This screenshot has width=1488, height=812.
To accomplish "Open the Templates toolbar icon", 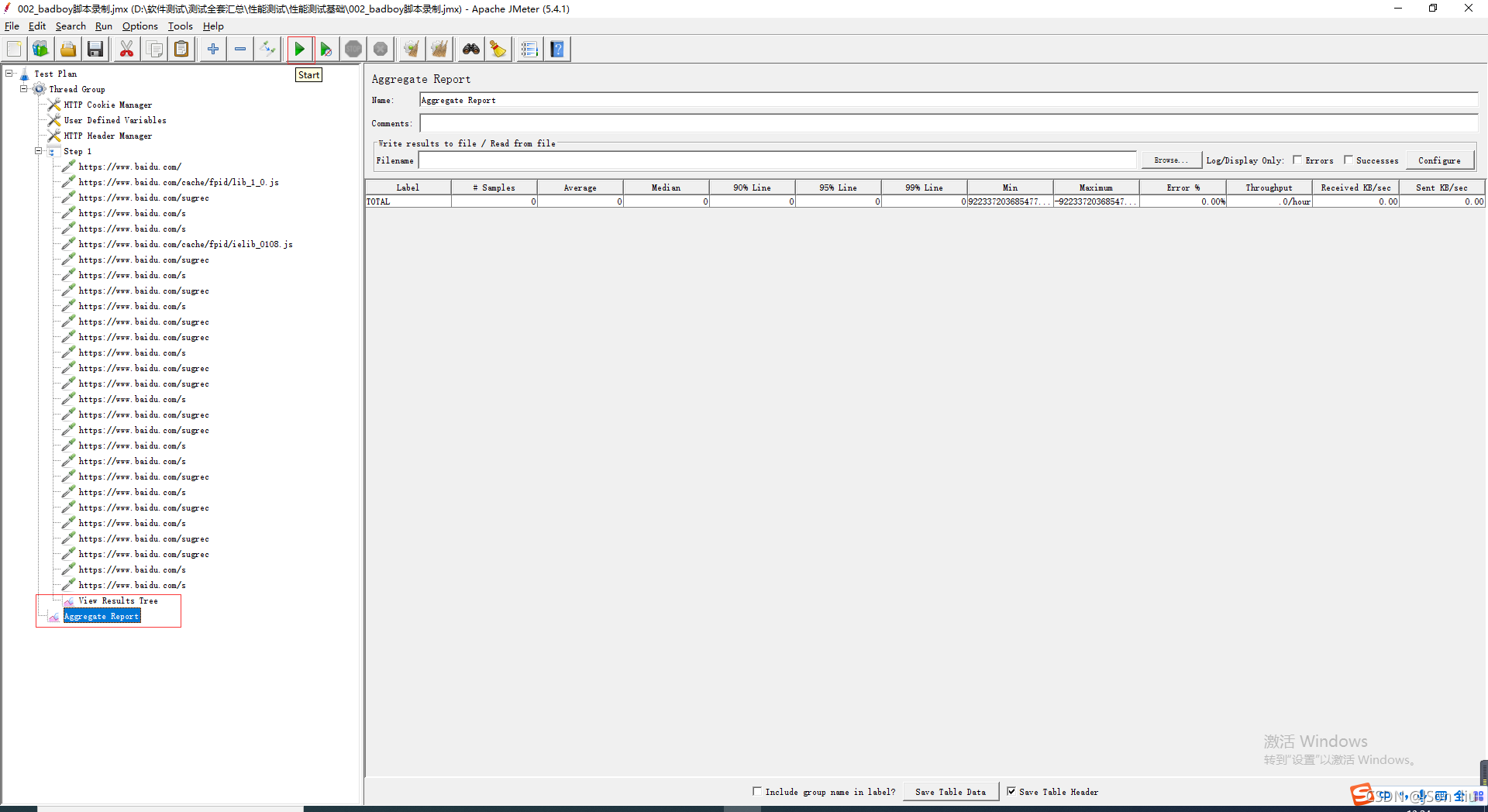I will pyautogui.click(x=40, y=50).
